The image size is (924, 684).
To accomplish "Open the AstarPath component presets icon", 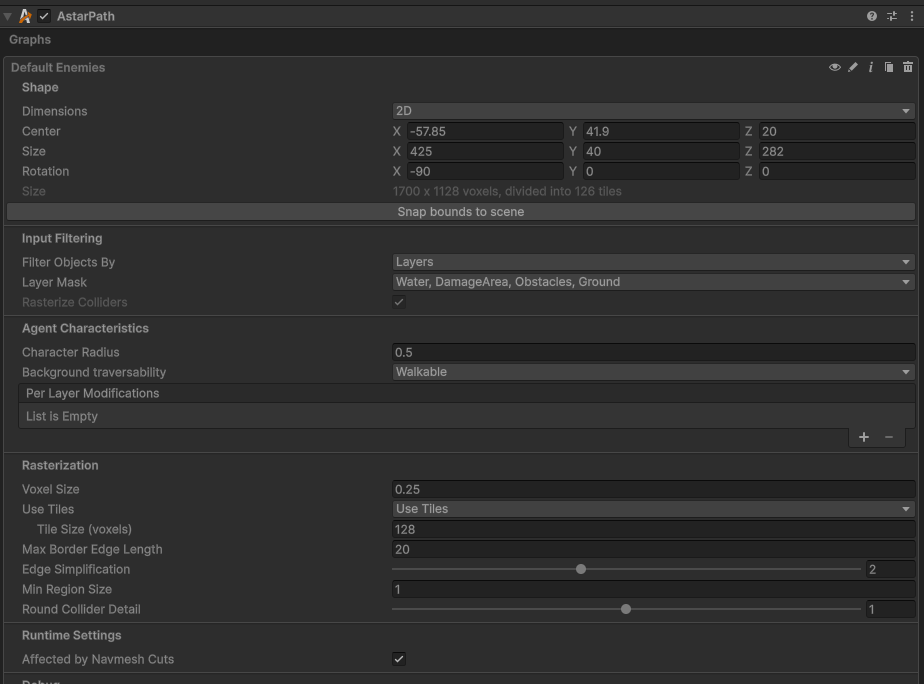I will click(892, 16).
